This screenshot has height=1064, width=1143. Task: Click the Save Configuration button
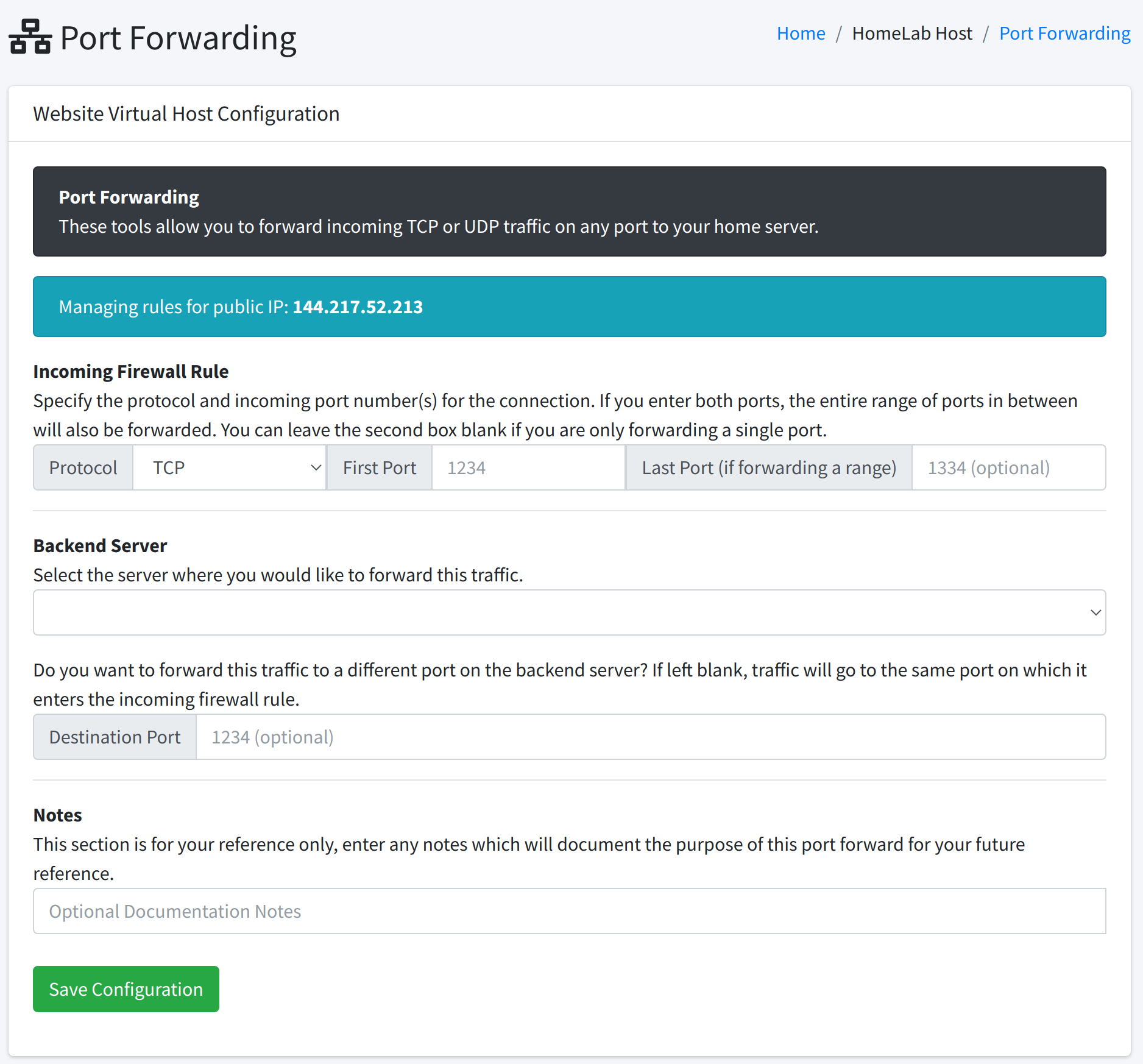[126, 989]
